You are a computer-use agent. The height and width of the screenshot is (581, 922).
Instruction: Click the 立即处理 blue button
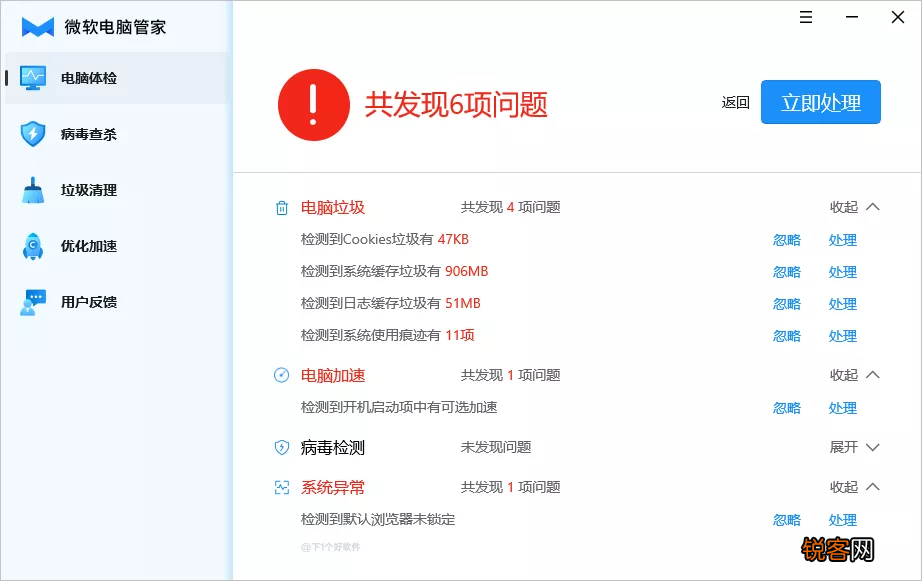(820, 102)
